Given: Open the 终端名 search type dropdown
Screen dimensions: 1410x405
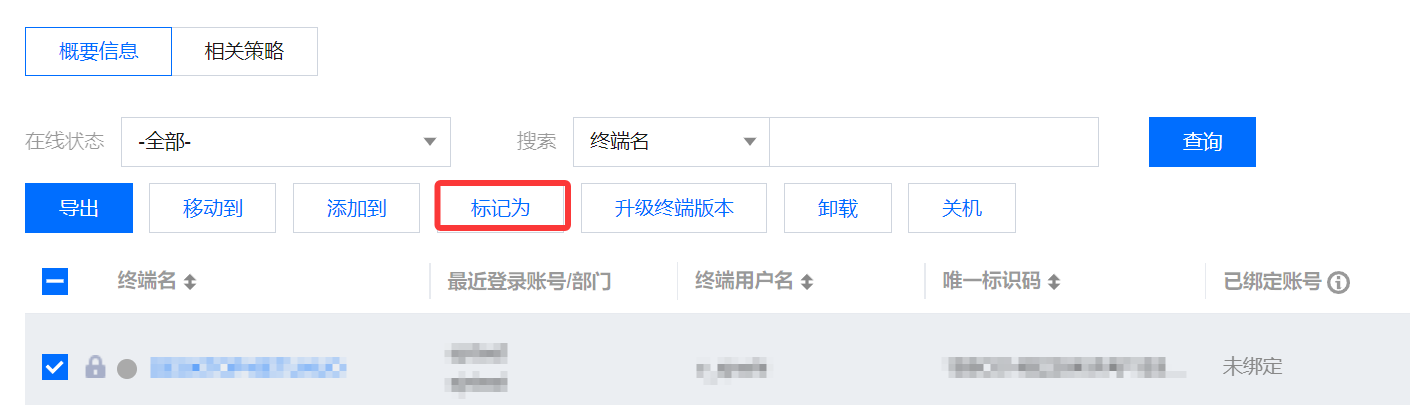Looking at the screenshot, I should click(x=671, y=142).
